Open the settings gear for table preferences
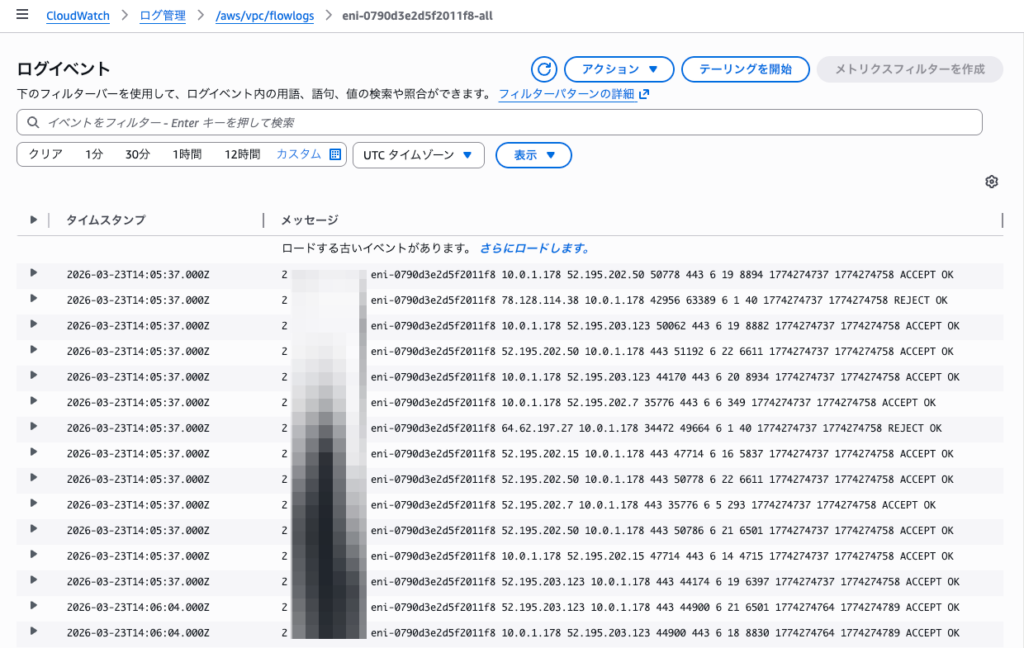The height and width of the screenshot is (648, 1024). click(x=991, y=181)
